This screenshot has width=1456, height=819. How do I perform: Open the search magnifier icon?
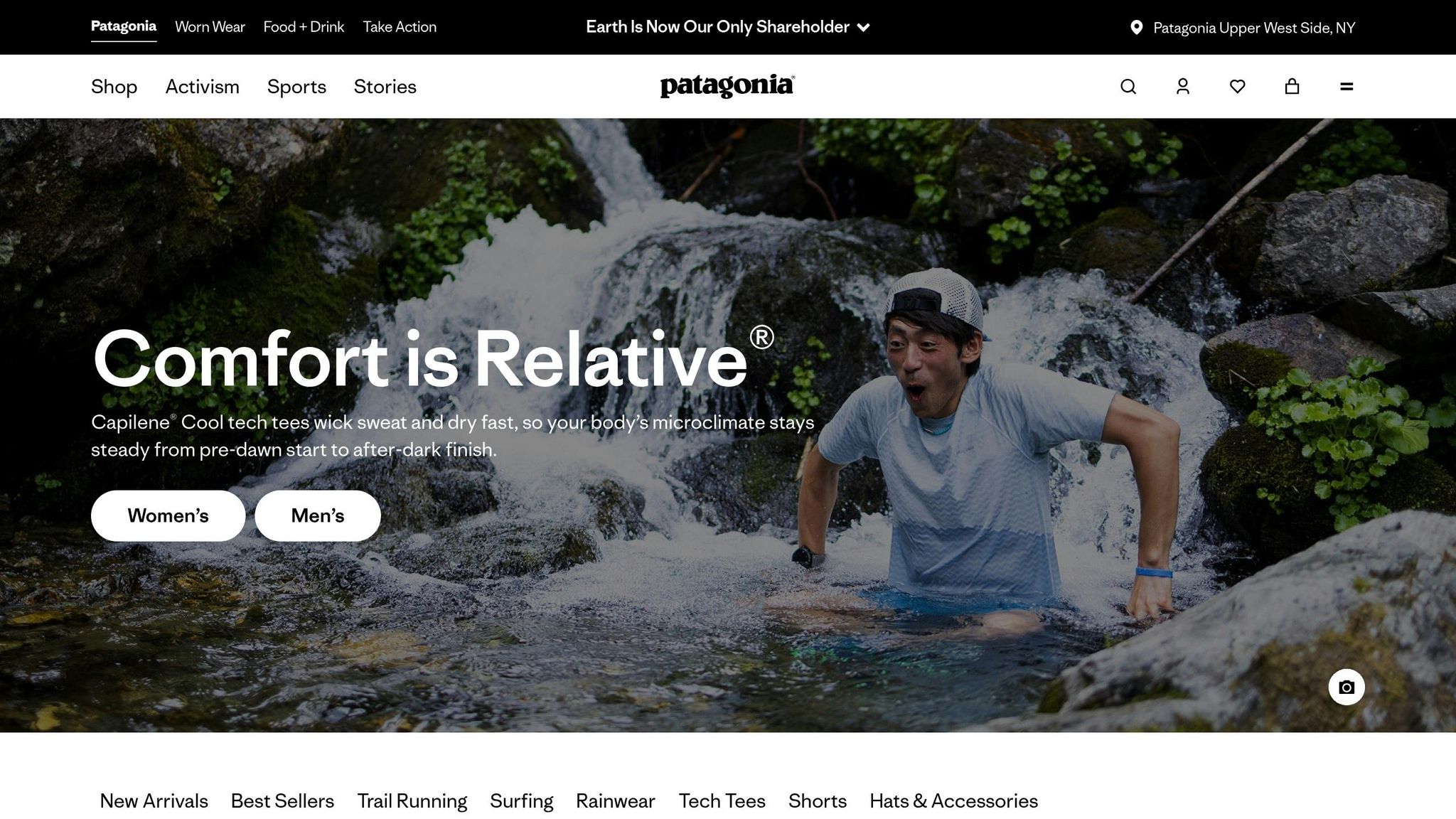click(x=1128, y=87)
